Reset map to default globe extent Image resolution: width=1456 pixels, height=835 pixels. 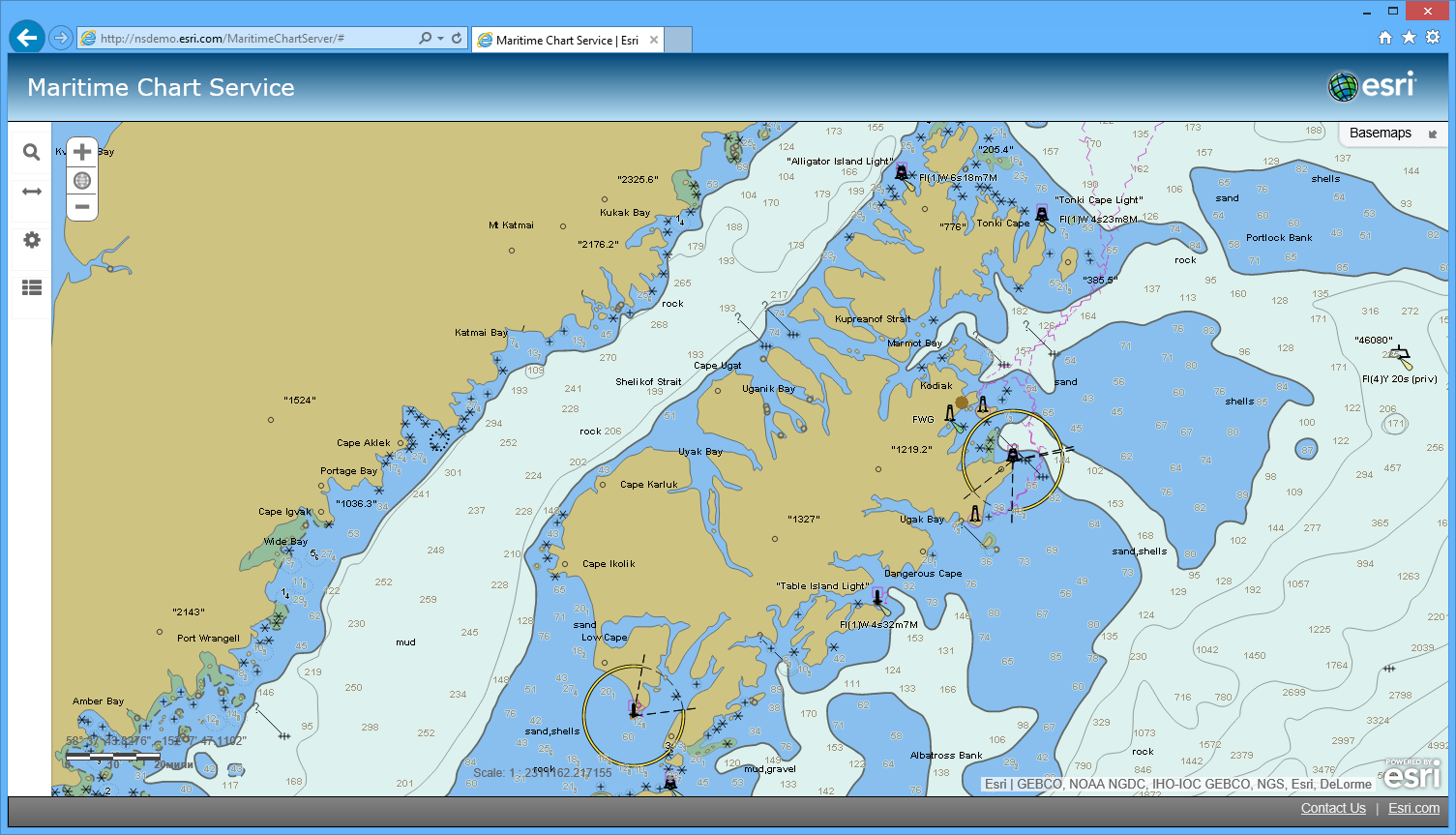tap(82, 180)
